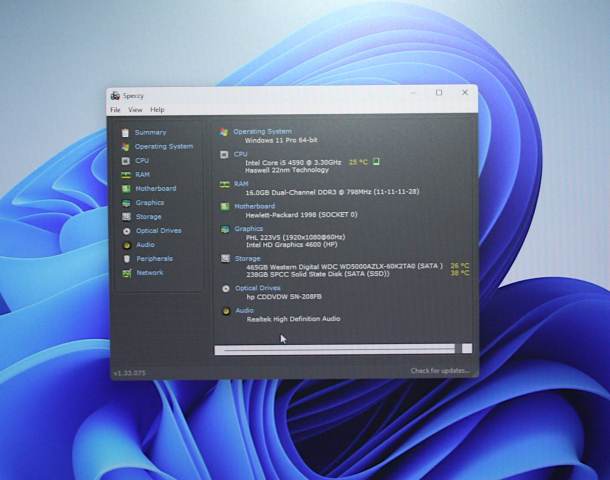Click Western Digital WDC drive entry

click(x=344, y=267)
